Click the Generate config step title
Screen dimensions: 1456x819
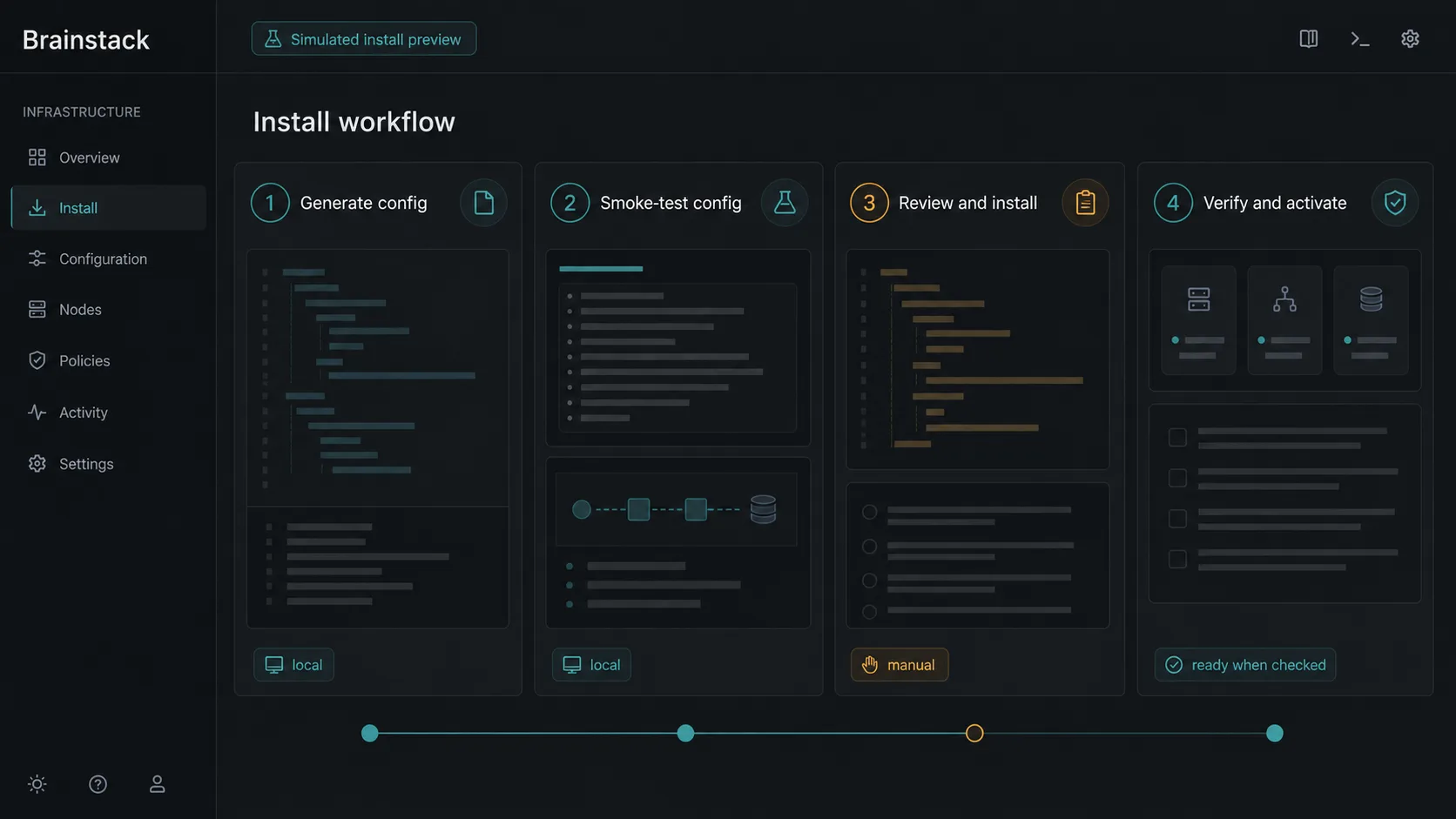pyautogui.click(x=364, y=203)
